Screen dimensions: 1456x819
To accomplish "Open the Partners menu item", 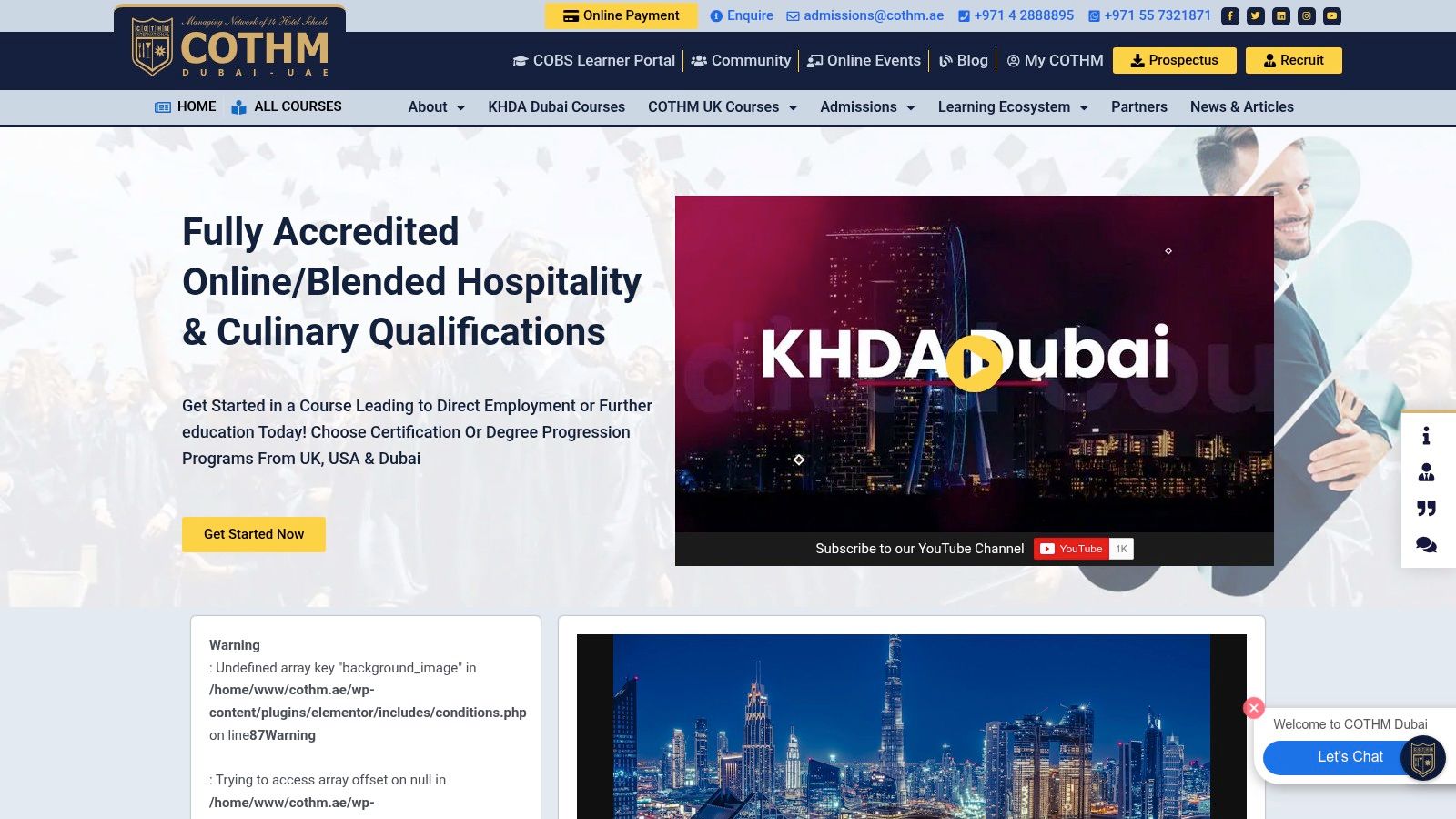I will tap(1138, 106).
